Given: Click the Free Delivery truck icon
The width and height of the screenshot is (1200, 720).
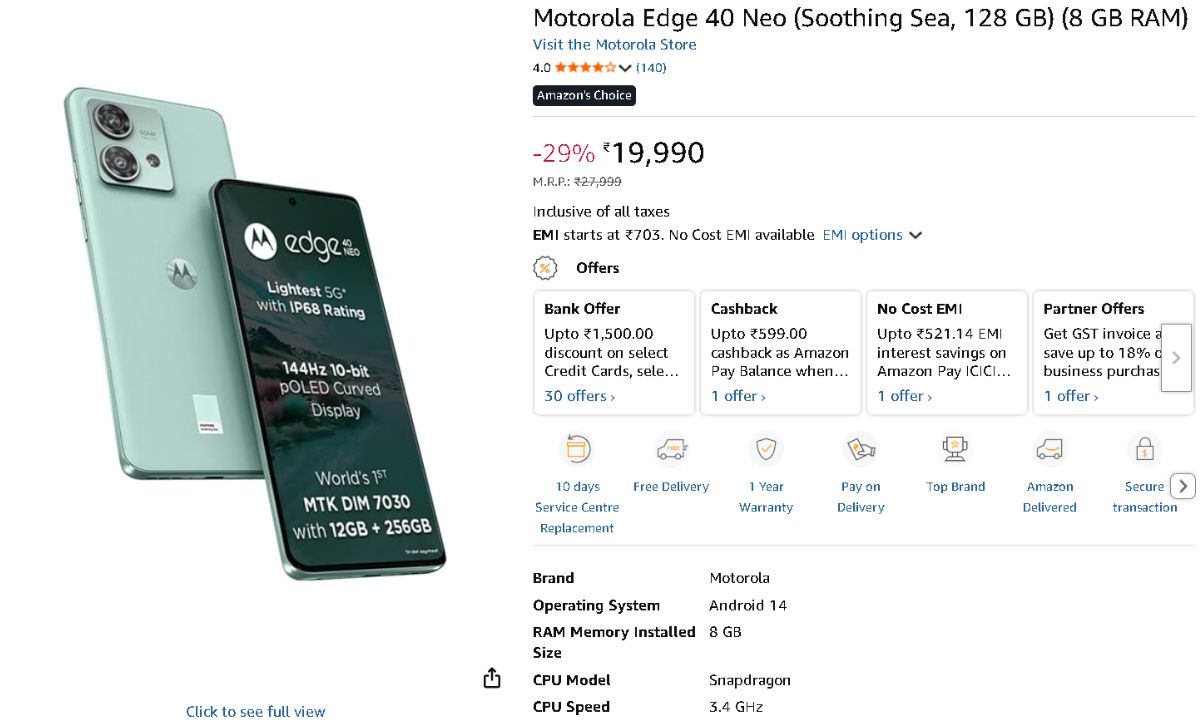Looking at the screenshot, I should [x=671, y=449].
